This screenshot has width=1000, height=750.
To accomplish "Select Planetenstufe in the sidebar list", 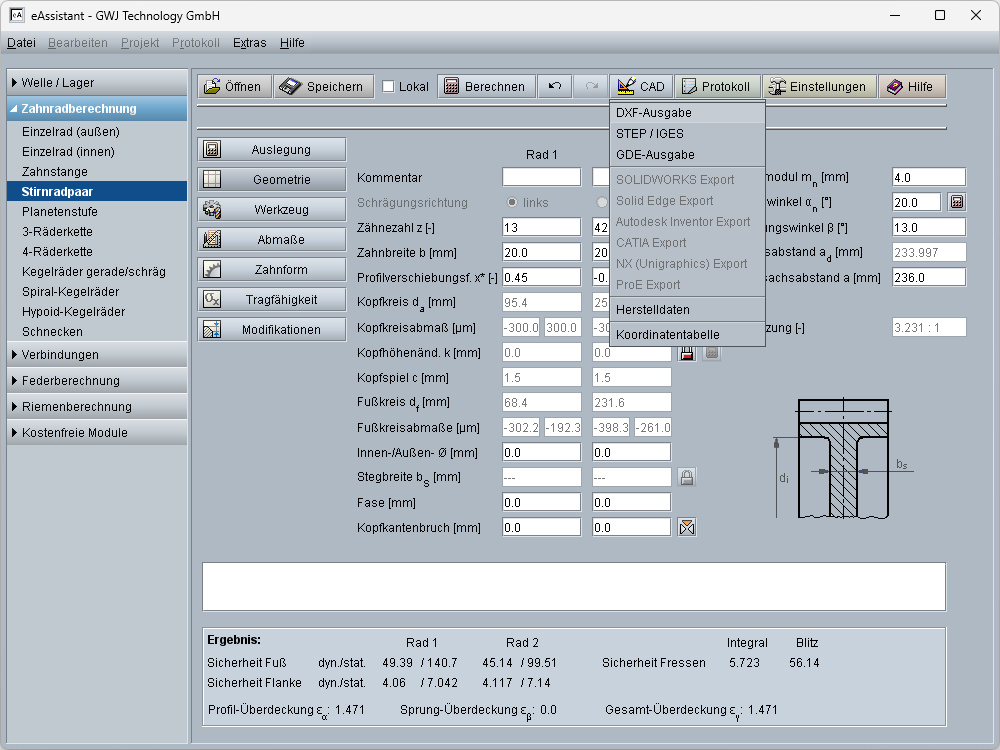I will click(60, 212).
